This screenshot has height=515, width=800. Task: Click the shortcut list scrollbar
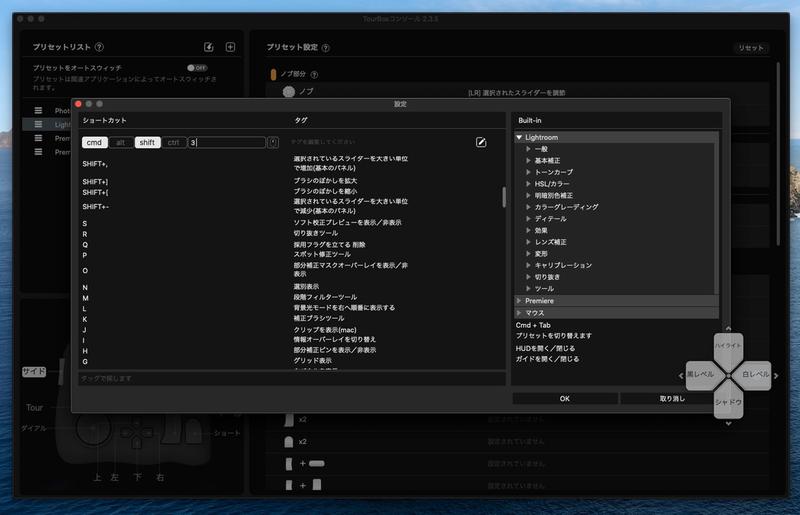pyautogui.click(x=504, y=197)
